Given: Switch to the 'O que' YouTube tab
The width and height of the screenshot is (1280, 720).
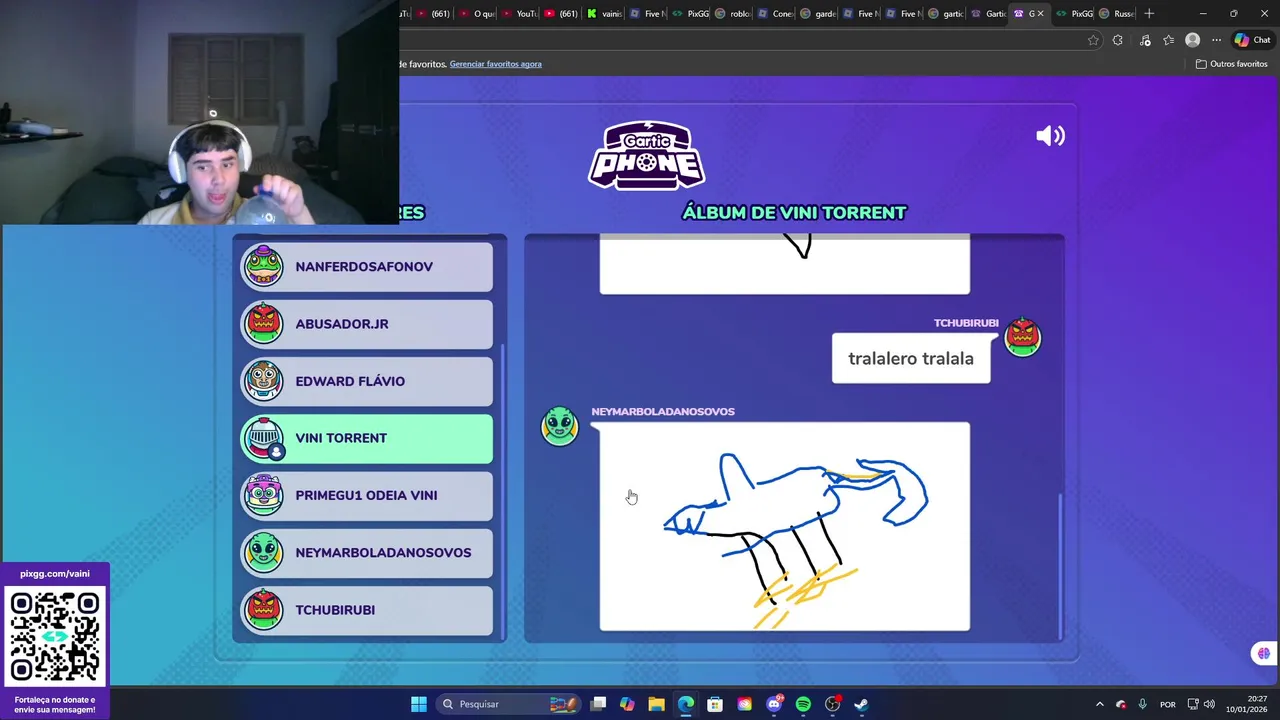Looking at the screenshot, I should 477,13.
